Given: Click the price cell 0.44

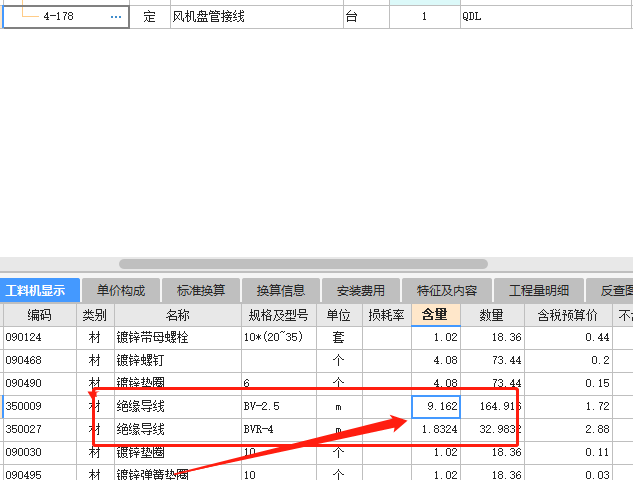Looking at the screenshot, I should click(x=568, y=337).
